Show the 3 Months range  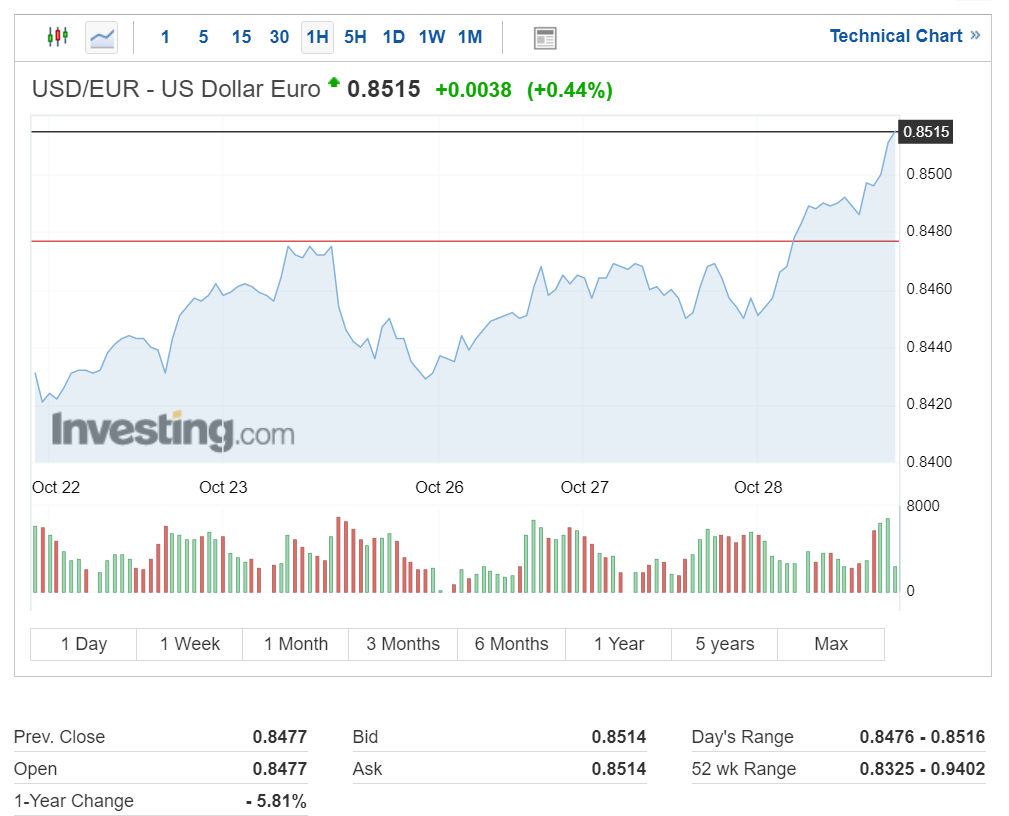click(x=403, y=644)
